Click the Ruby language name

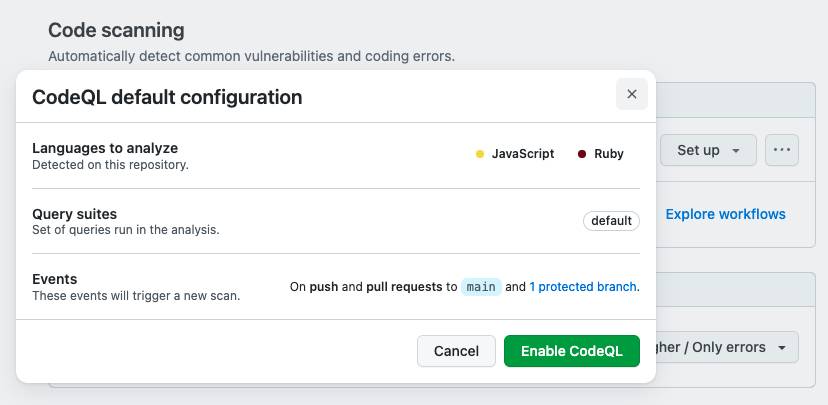click(x=609, y=154)
